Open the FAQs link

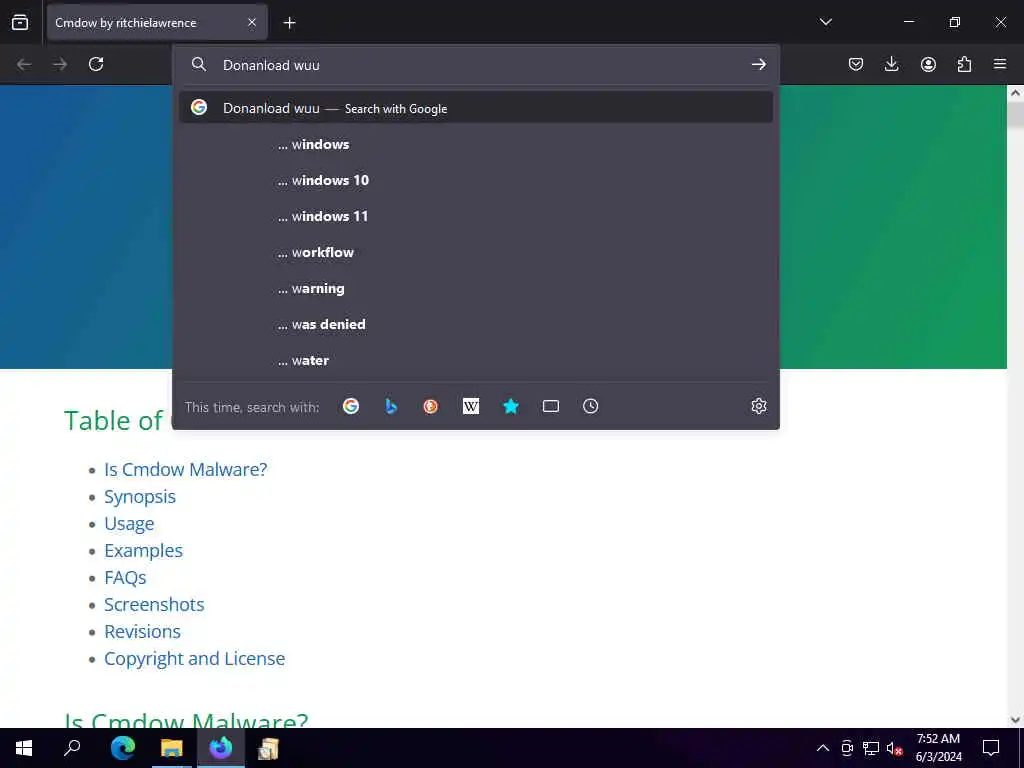click(125, 577)
